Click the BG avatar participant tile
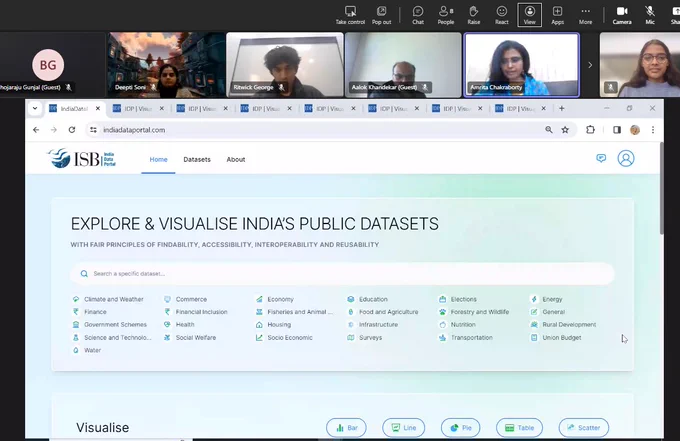 tap(48, 65)
